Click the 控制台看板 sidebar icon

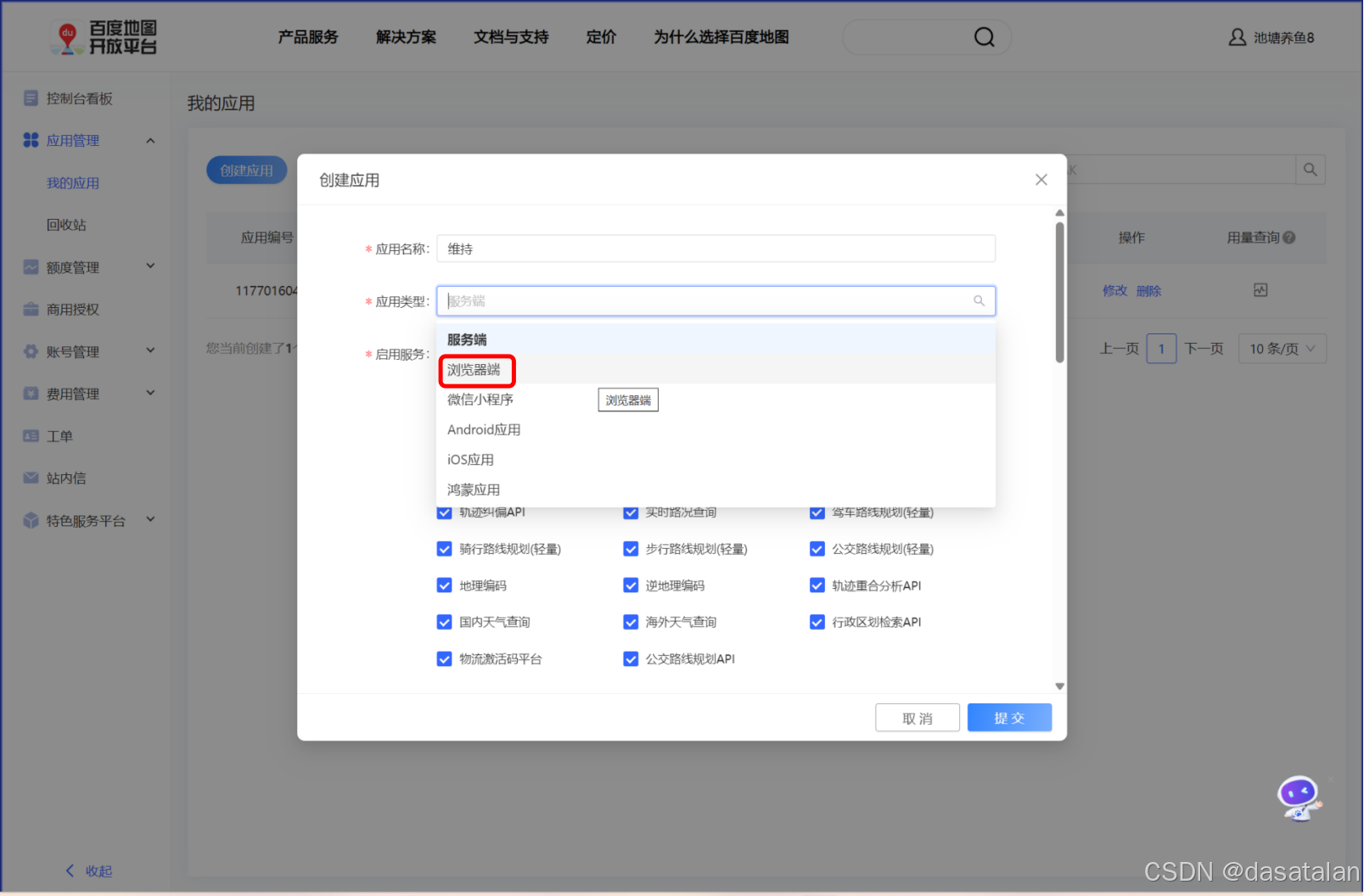(31, 98)
